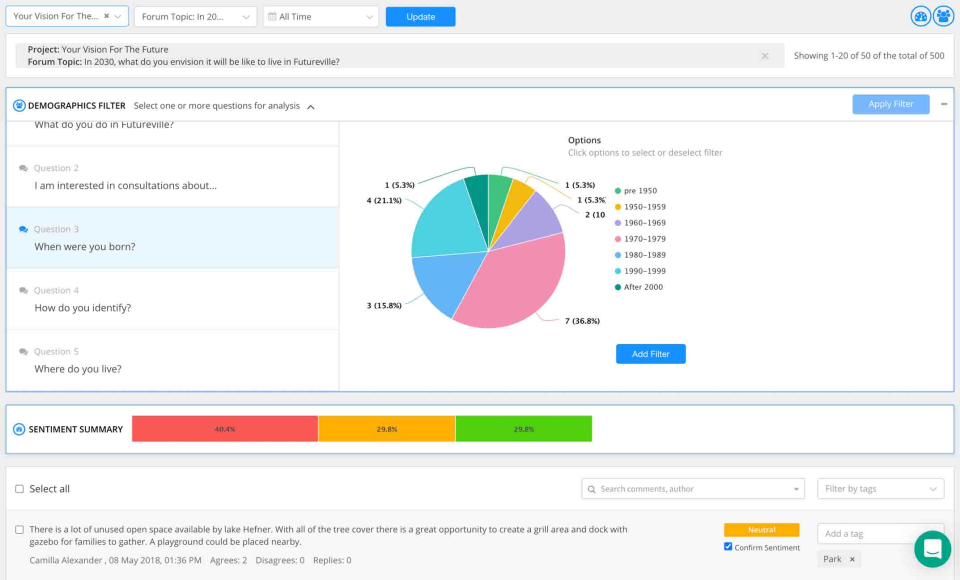
Task: Click the comment bubble icon beside Question 5
Action: [23, 351]
